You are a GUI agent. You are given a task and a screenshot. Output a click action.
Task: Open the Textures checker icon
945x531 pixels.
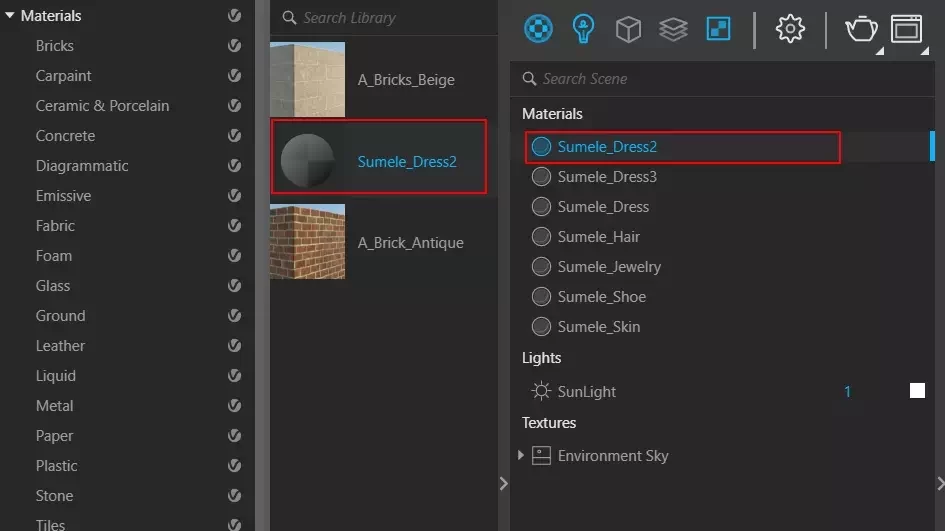pos(718,28)
